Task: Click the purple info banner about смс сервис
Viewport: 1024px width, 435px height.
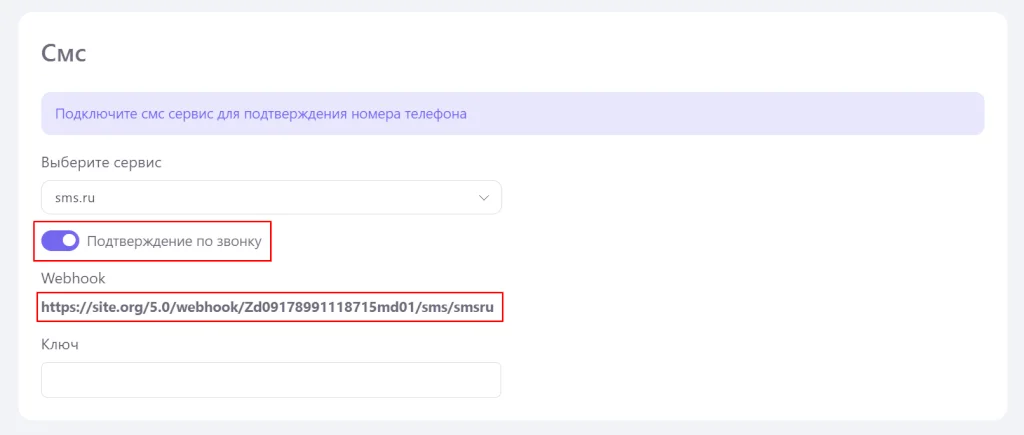Action: pos(513,114)
